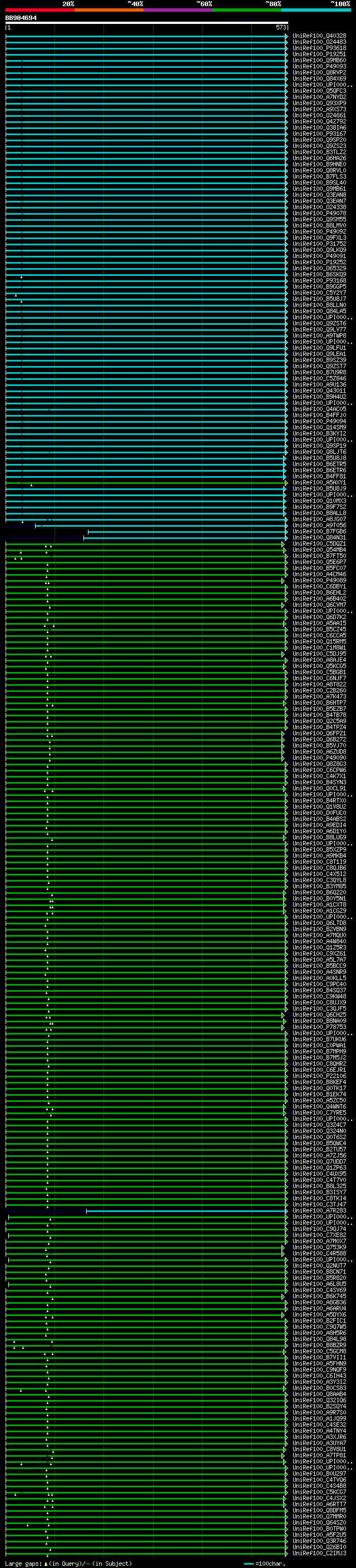The width and height of the screenshot is (356, 1568).
Task: Click the purple ~60% legend color bar
Action: 177,10
